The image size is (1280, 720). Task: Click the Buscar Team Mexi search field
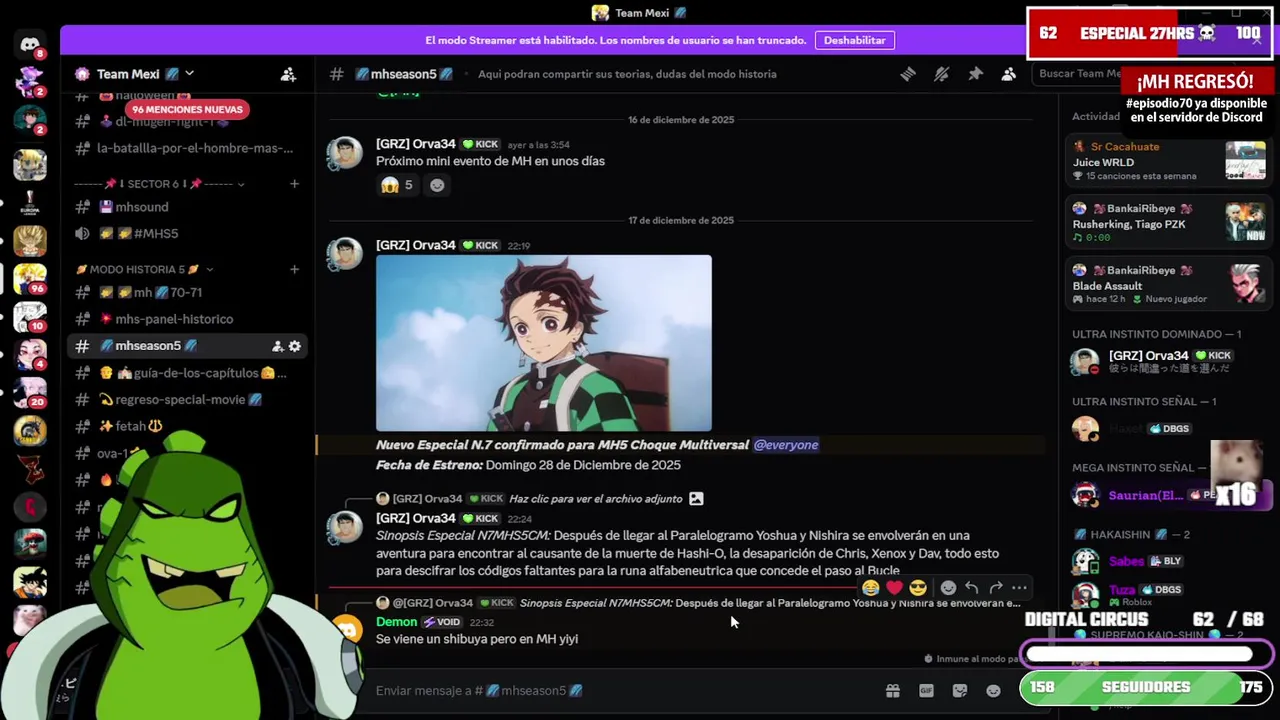point(1078,74)
